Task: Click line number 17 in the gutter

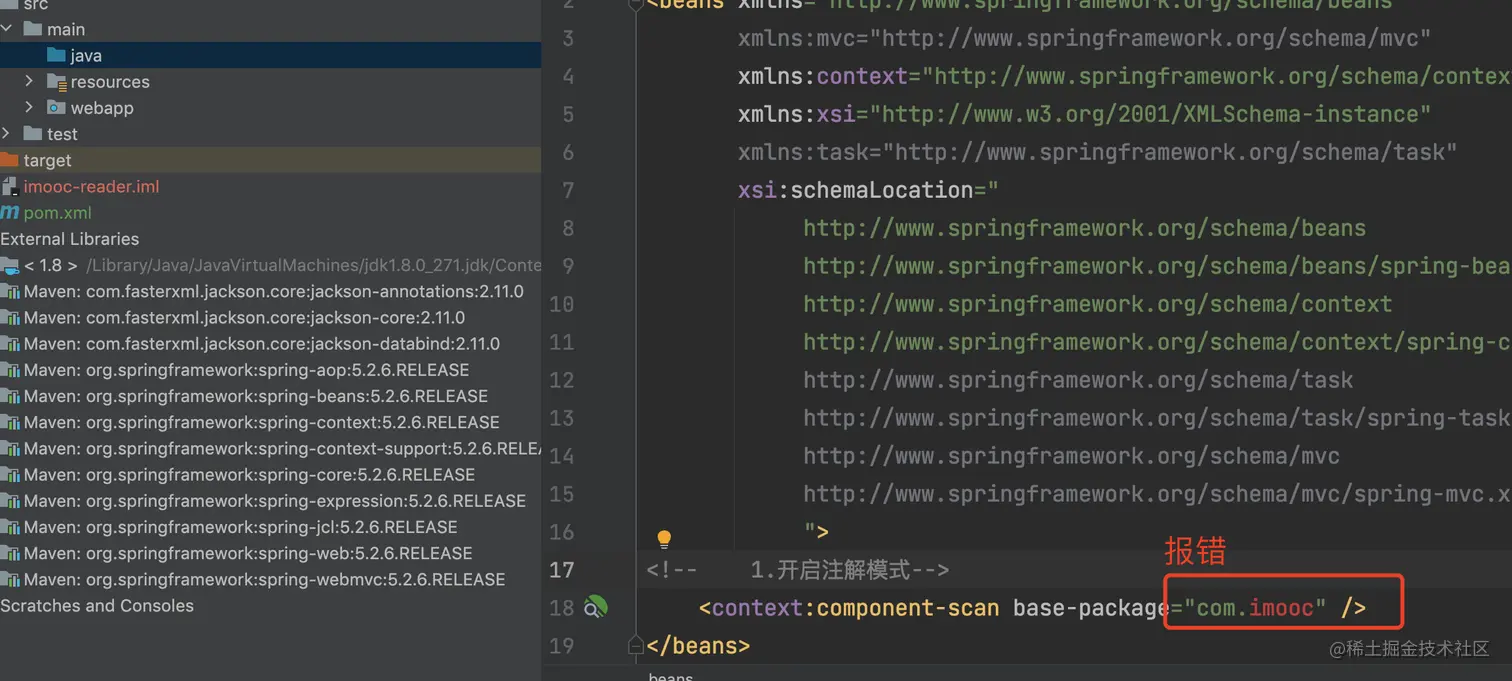Action: tap(562, 570)
